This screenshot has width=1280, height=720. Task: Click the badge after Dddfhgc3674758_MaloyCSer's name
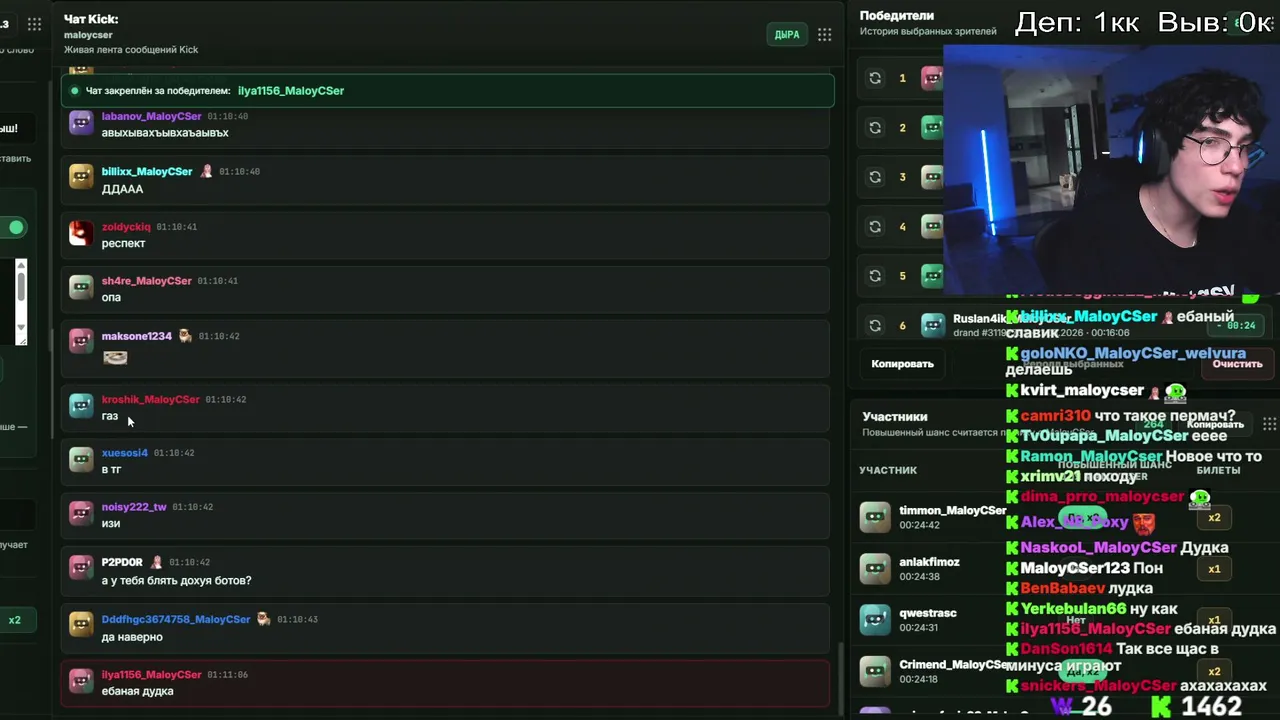(263, 619)
